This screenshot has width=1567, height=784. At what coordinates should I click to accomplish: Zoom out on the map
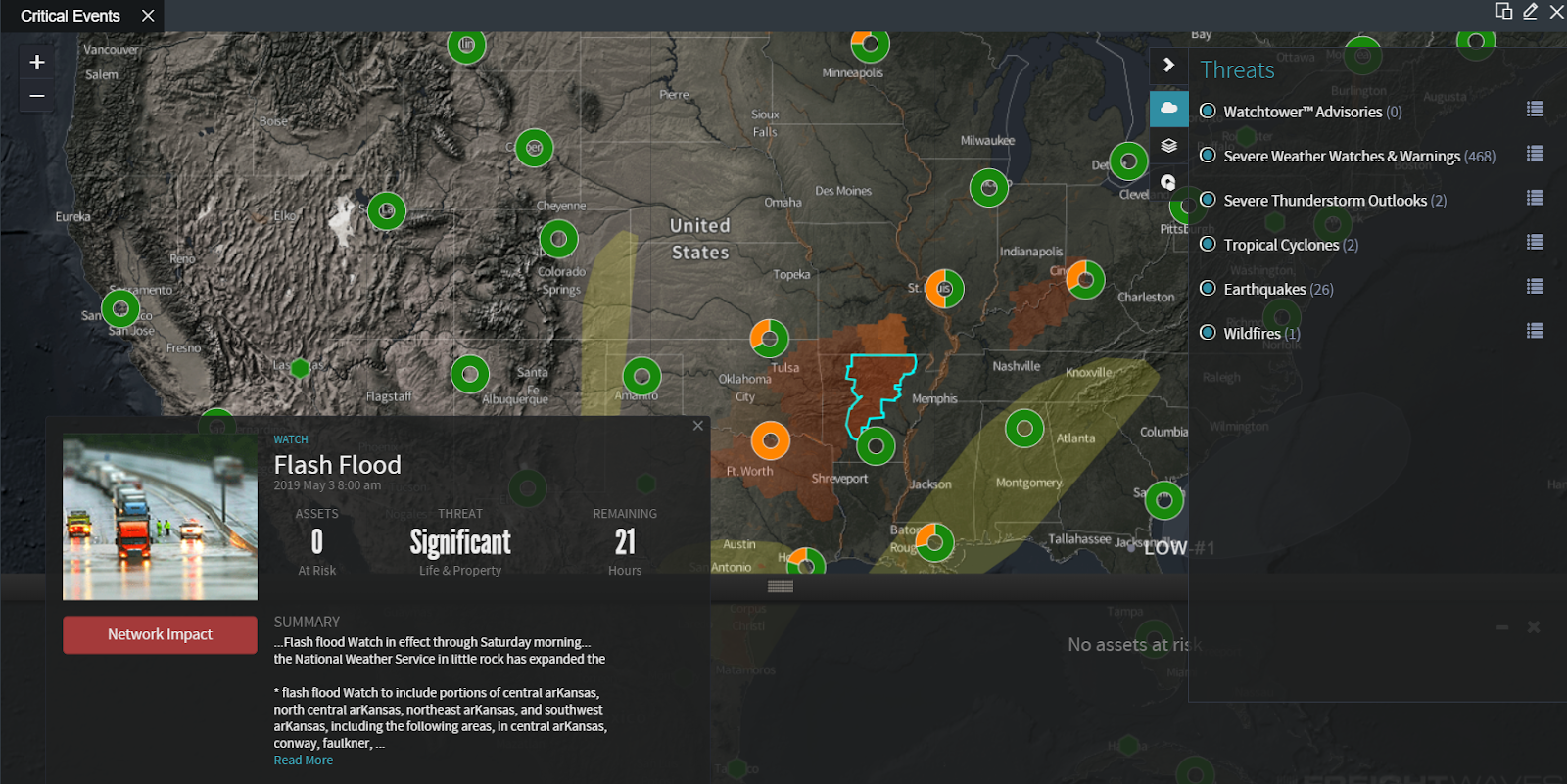pyautogui.click(x=37, y=96)
